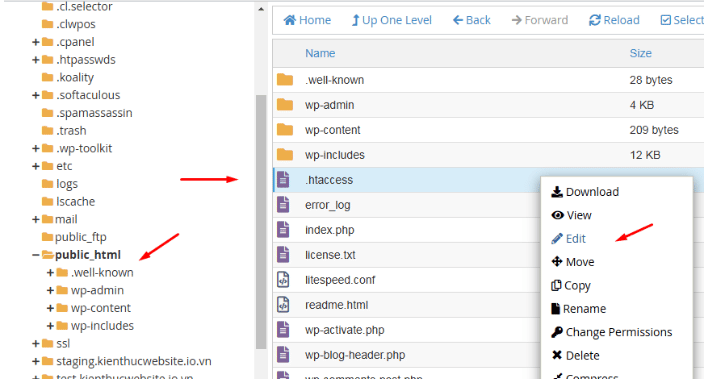Open the public_html folder label in the tree

(88, 255)
